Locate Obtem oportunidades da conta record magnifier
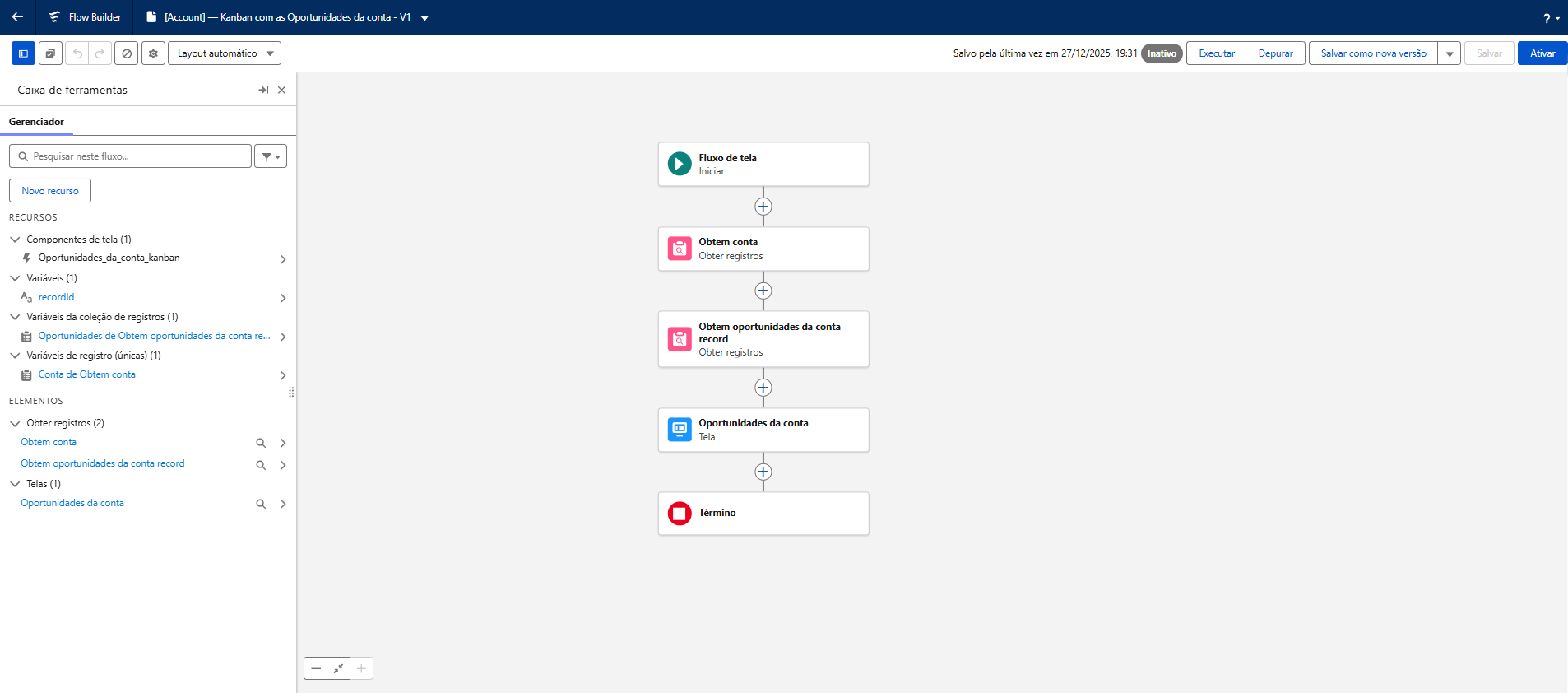Image resolution: width=1568 pixels, height=693 pixels. (x=261, y=465)
